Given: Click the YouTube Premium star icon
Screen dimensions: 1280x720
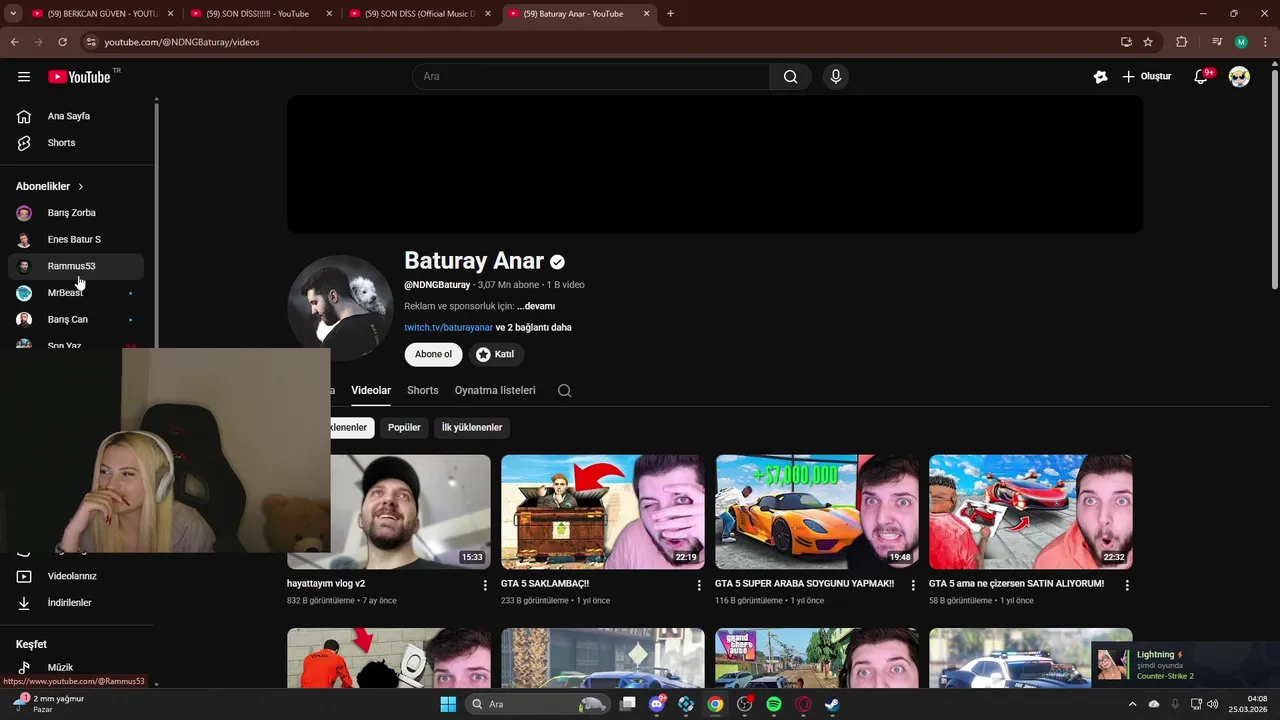Looking at the screenshot, I should point(1101,77).
